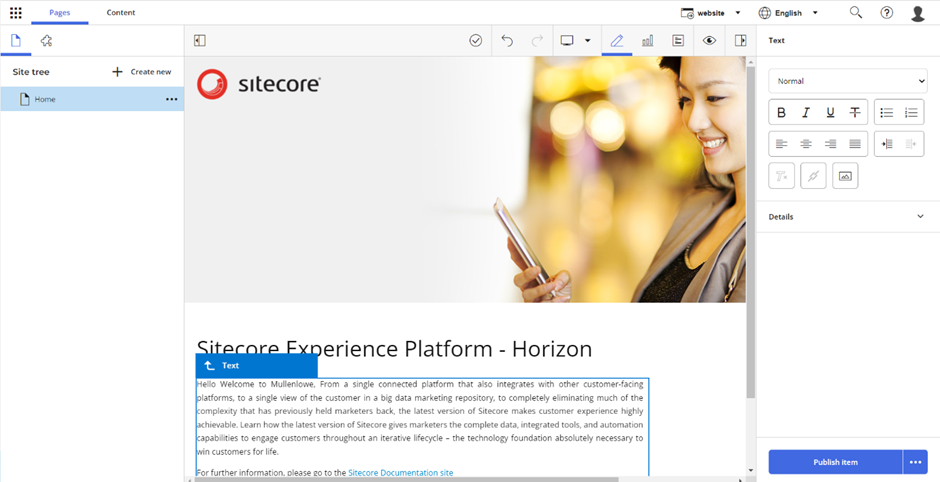Click the hero banner image
Viewport: 940px width, 482px height.
click(465, 179)
